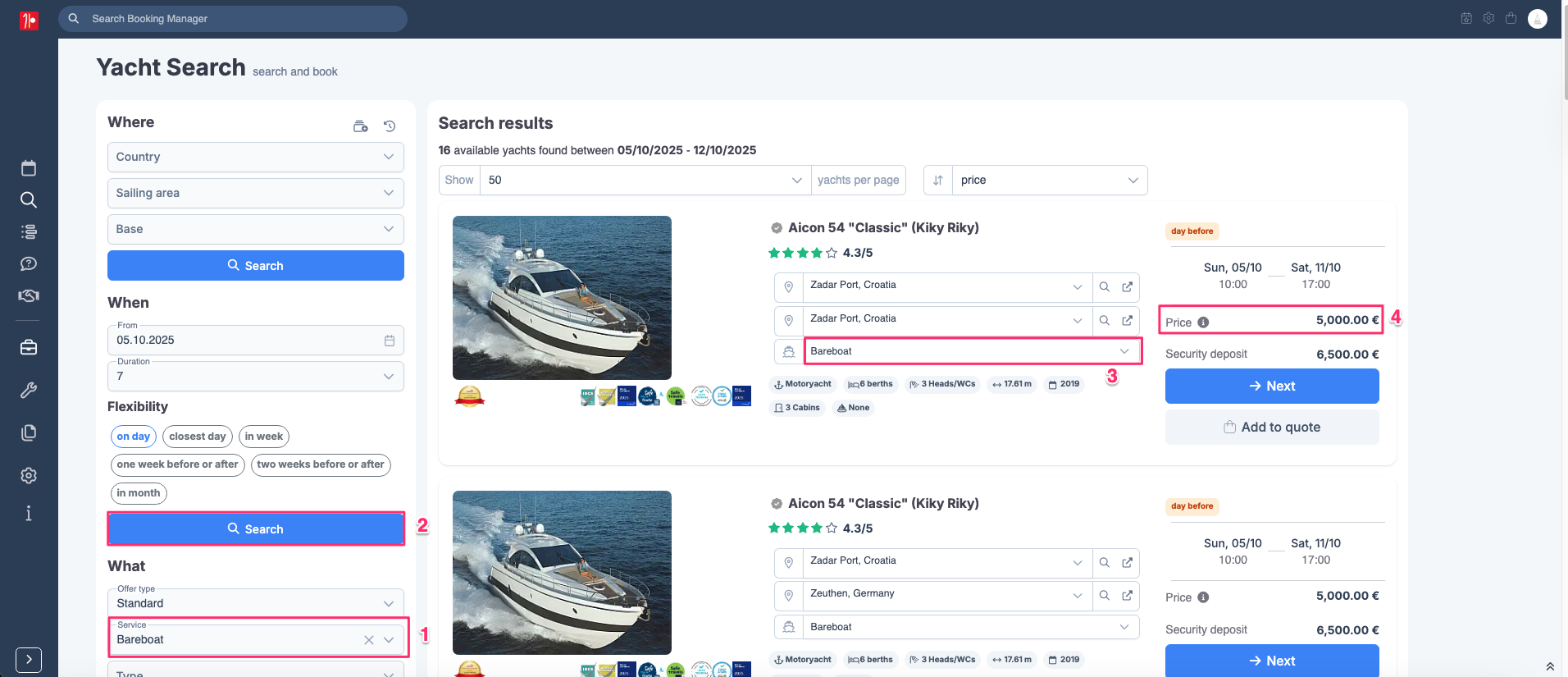Select the 'closest day' flexibility option
This screenshot has height=677, width=1568.
198,437
